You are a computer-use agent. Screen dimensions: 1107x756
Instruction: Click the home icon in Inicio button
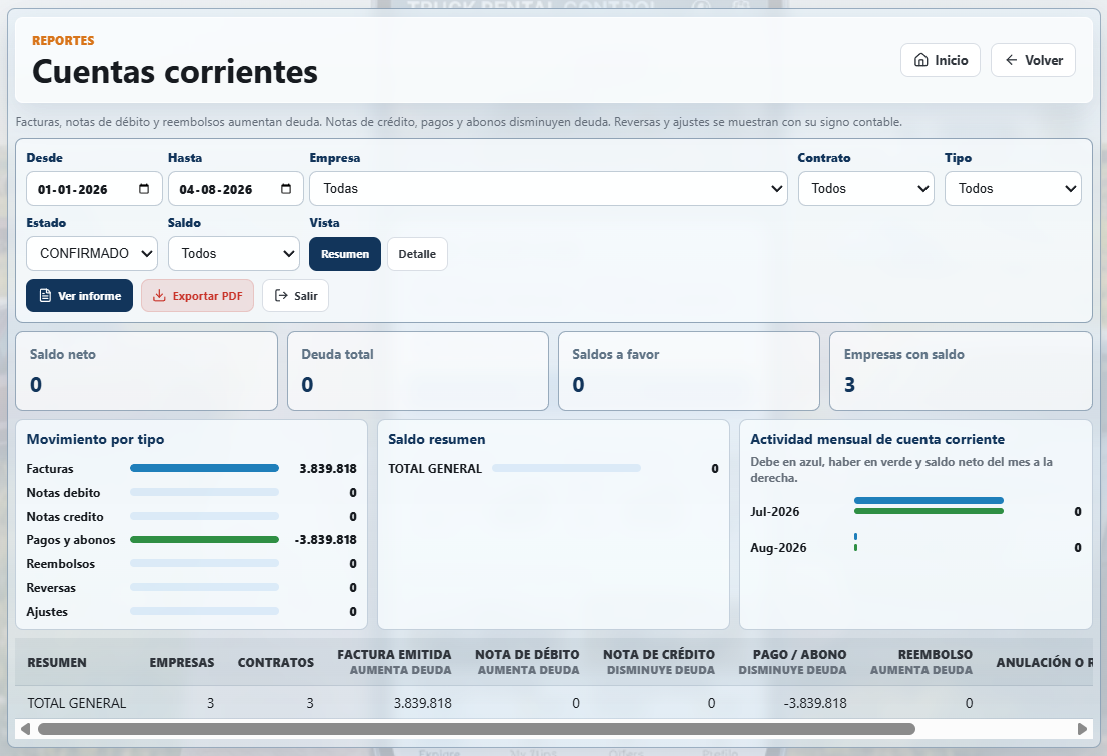pyautogui.click(x=921, y=60)
